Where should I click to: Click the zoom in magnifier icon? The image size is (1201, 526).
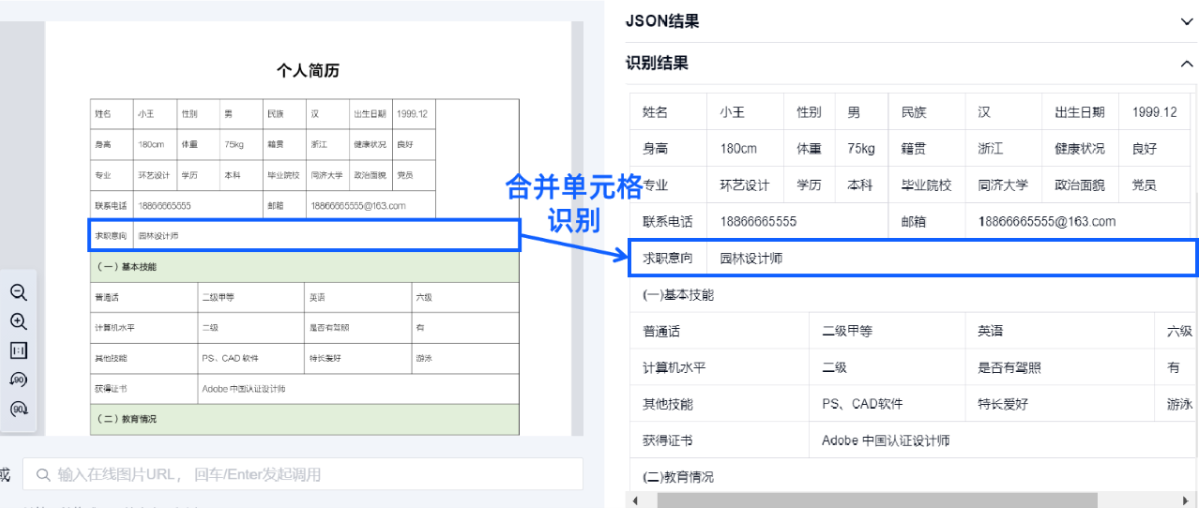point(18,322)
